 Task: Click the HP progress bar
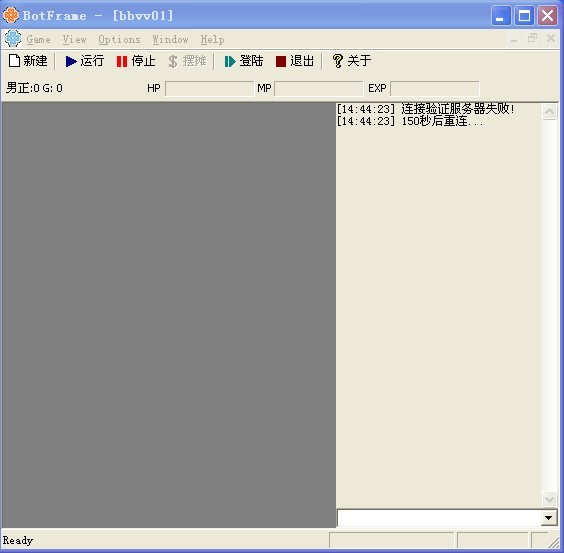[x=209, y=89]
